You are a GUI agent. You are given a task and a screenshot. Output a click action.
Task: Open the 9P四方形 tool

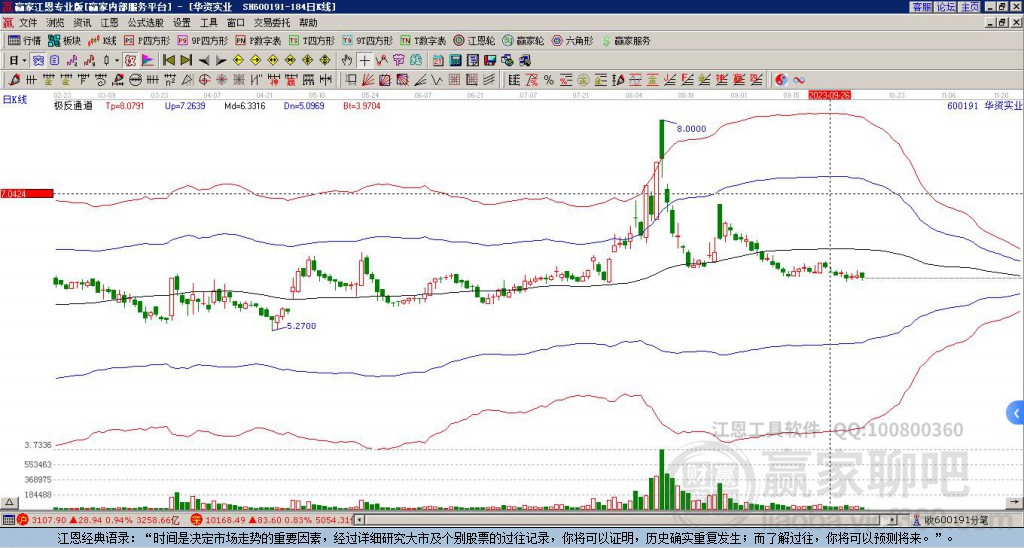click(202, 40)
